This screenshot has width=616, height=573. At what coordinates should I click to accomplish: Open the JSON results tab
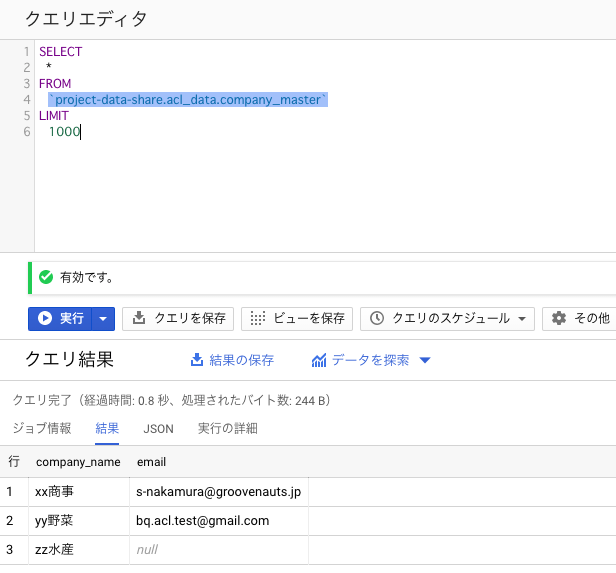click(158, 428)
